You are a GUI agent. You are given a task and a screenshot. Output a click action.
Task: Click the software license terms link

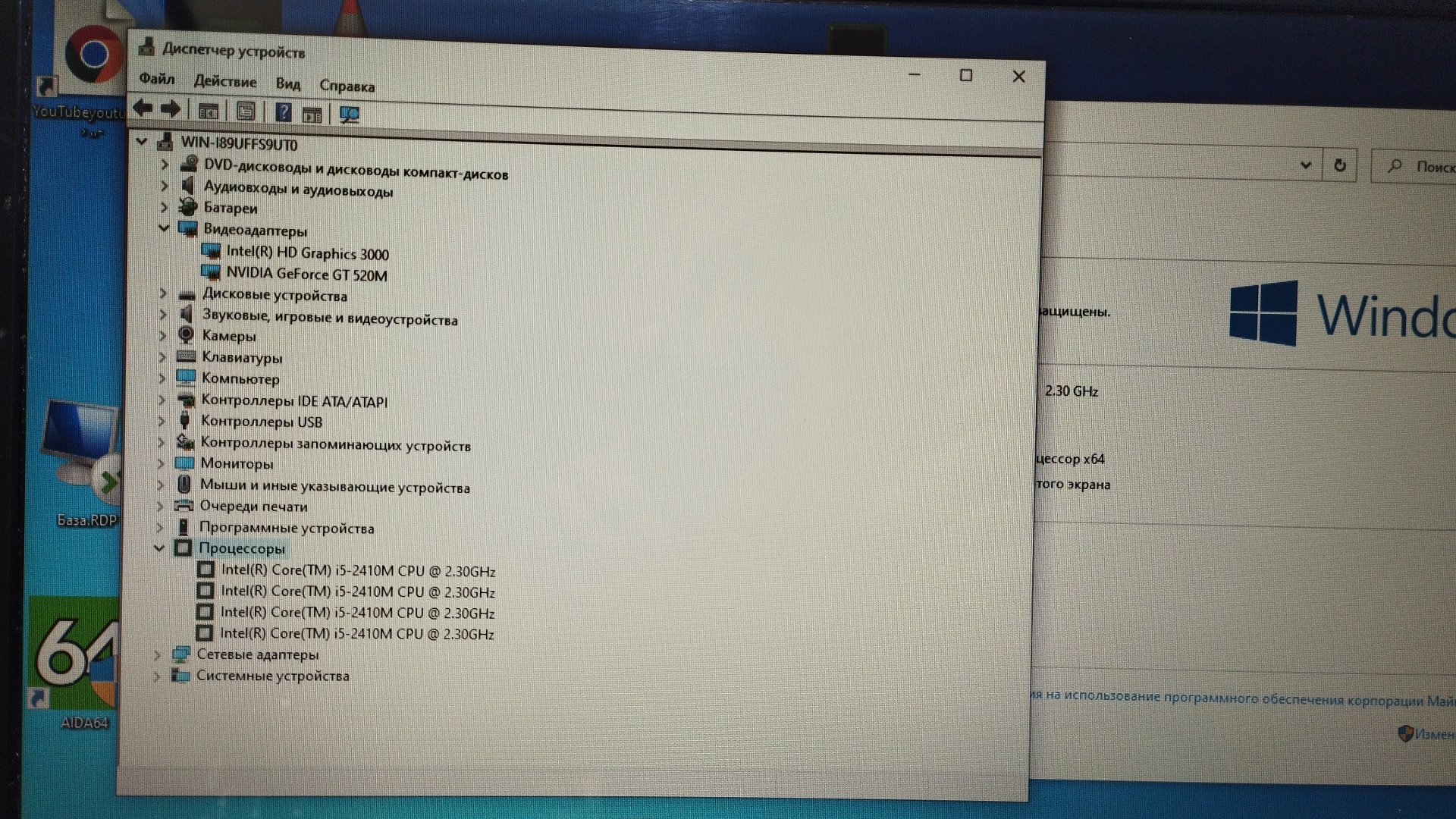coord(1243,698)
